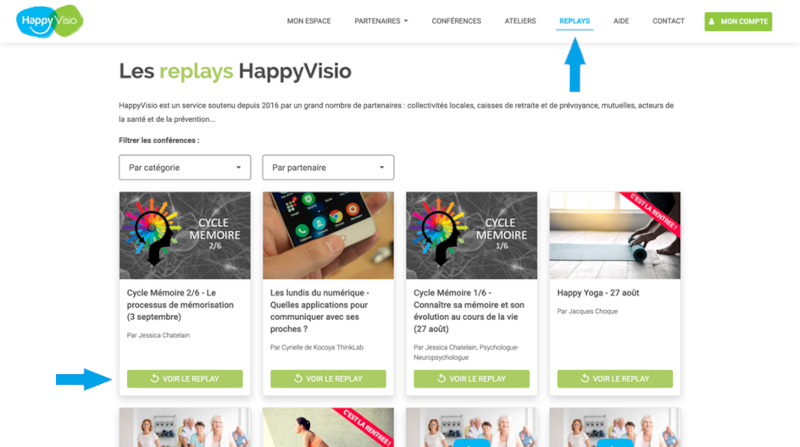Viewport: 800px width, 447px height.
Task: Click replay icon on Les lundis du numérique card
Action: pyautogui.click(x=298, y=379)
